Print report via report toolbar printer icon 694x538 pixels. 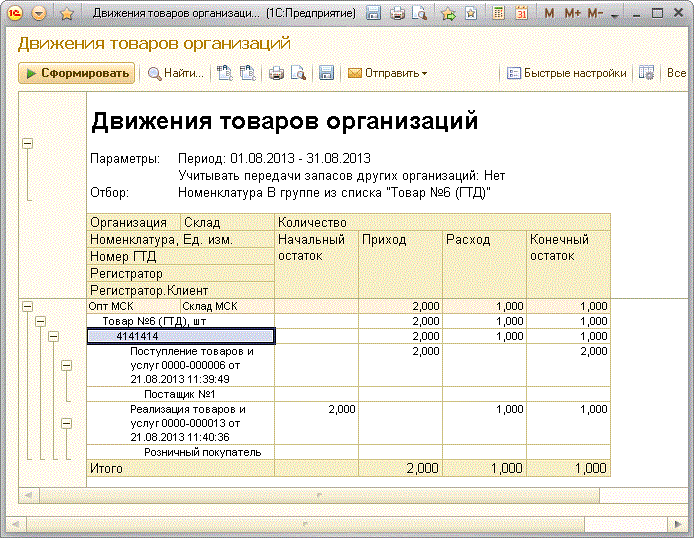point(277,73)
